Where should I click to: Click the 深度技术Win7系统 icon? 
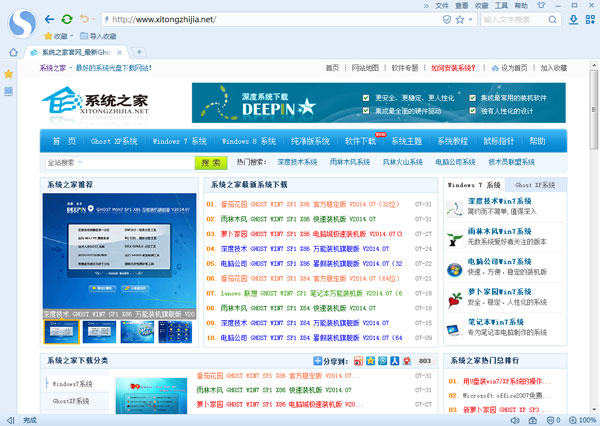454,209
